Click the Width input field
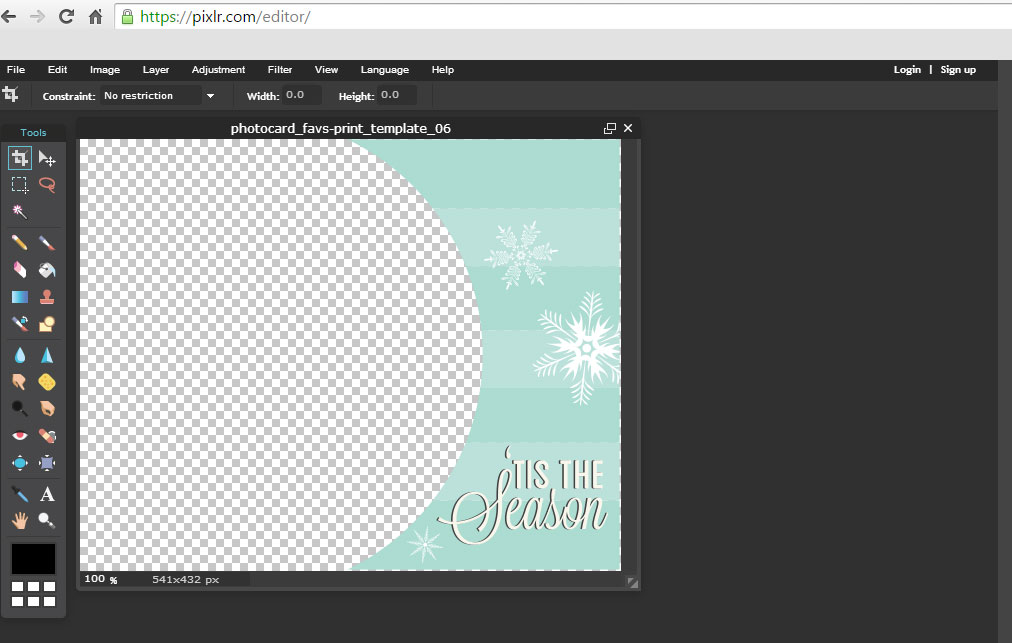 click(x=302, y=96)
